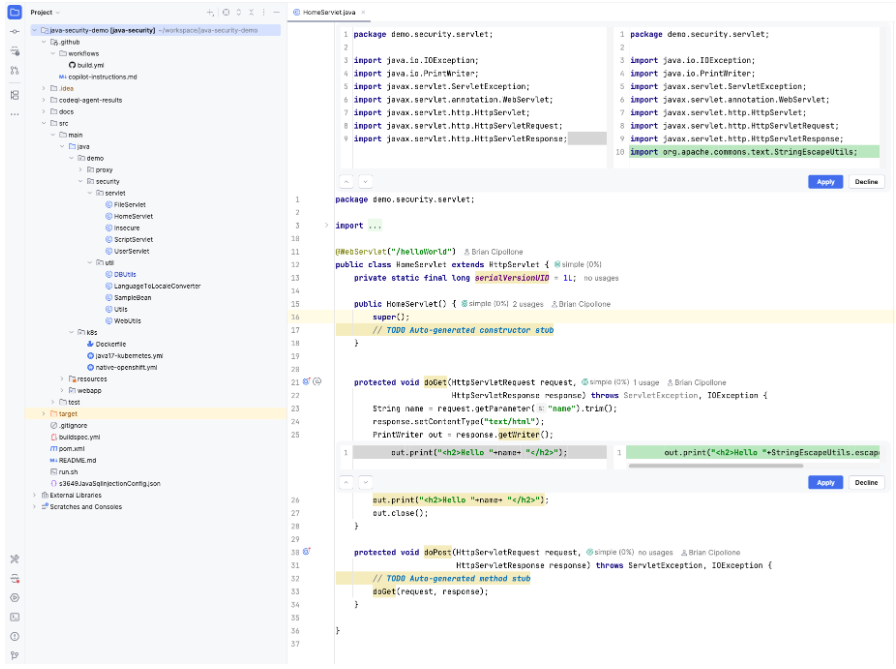Open the Git branches tool window

(15, 655)
